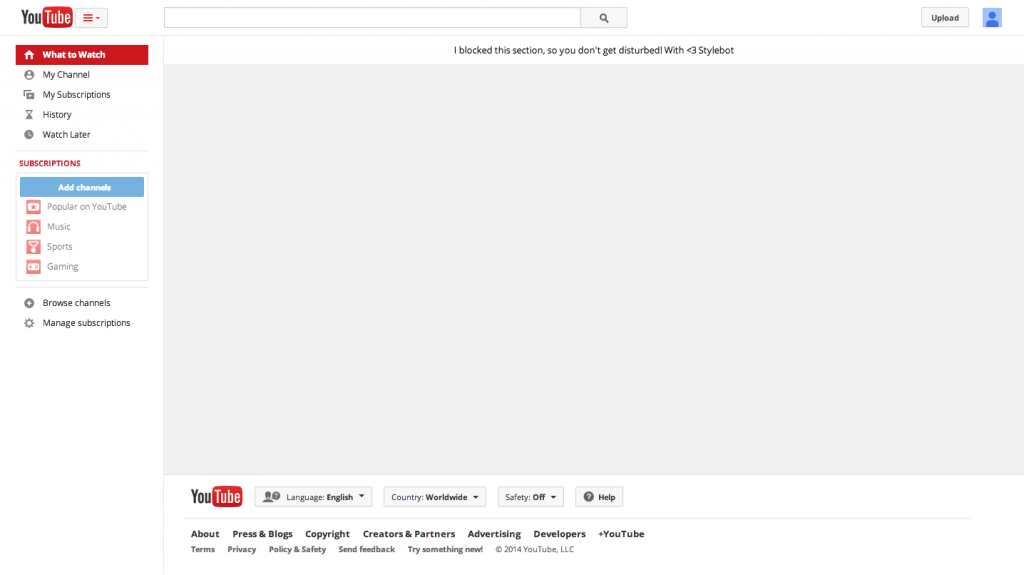
Task: Open the Copyright footer link
Action: point(327,534)
